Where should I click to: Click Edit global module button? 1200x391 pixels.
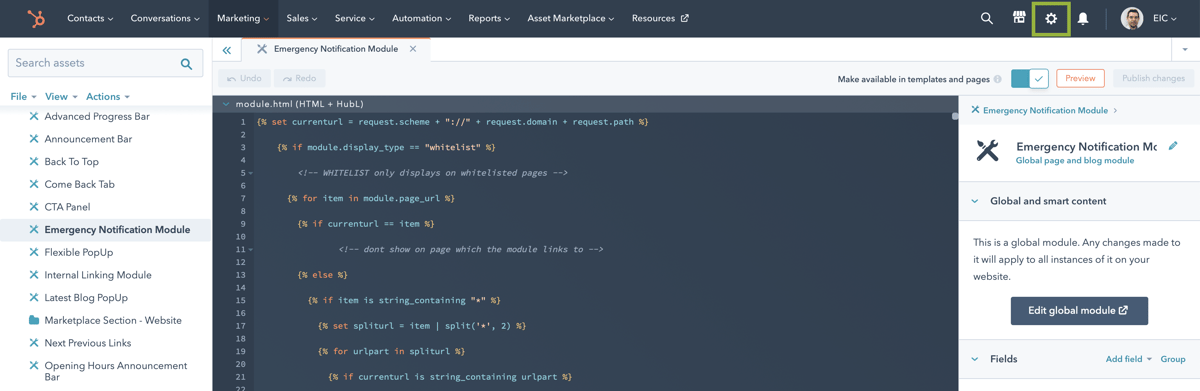[1079, 311]
